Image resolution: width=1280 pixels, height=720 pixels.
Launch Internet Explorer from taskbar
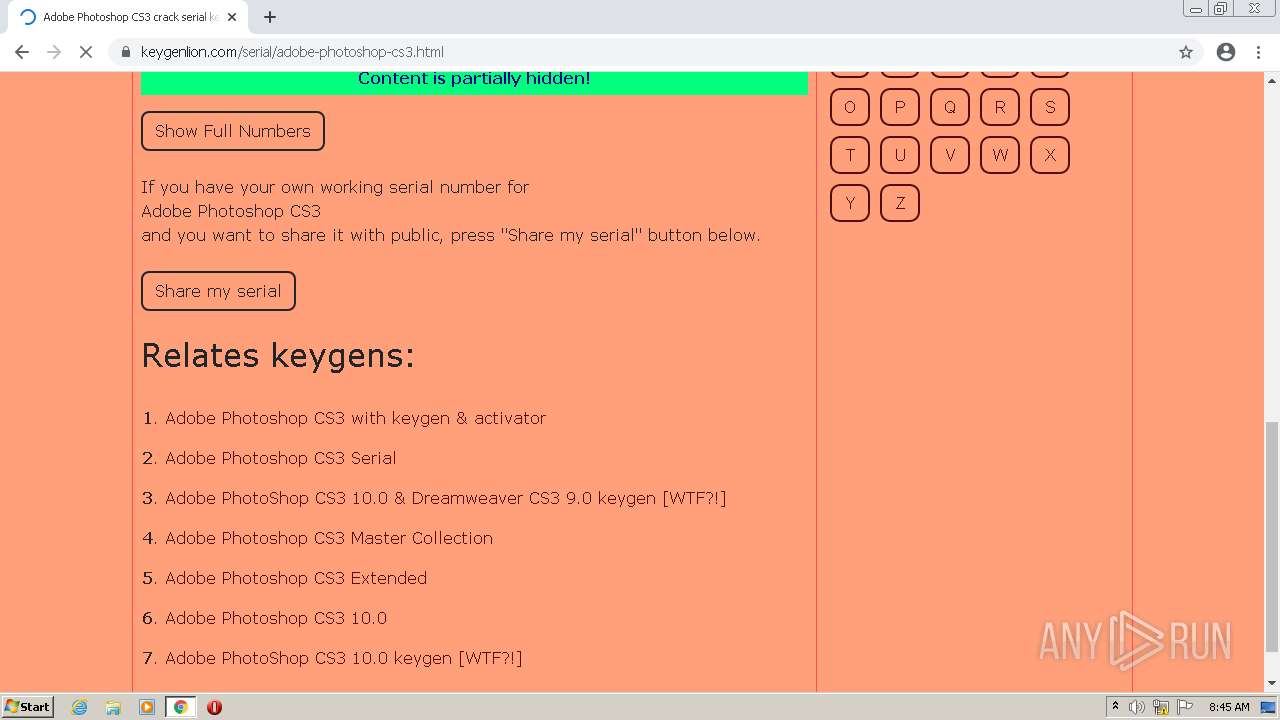pos(80,707)
